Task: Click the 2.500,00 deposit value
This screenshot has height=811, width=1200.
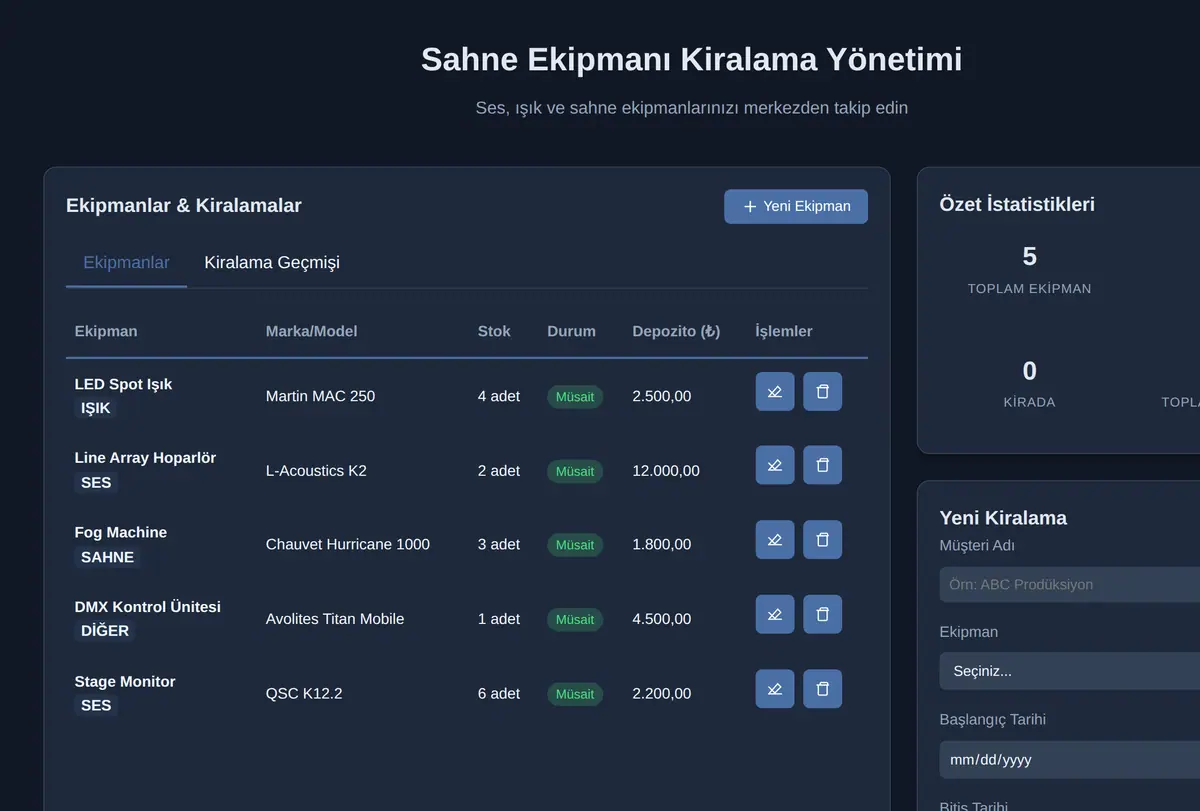Action: click(x=662, y=396)
